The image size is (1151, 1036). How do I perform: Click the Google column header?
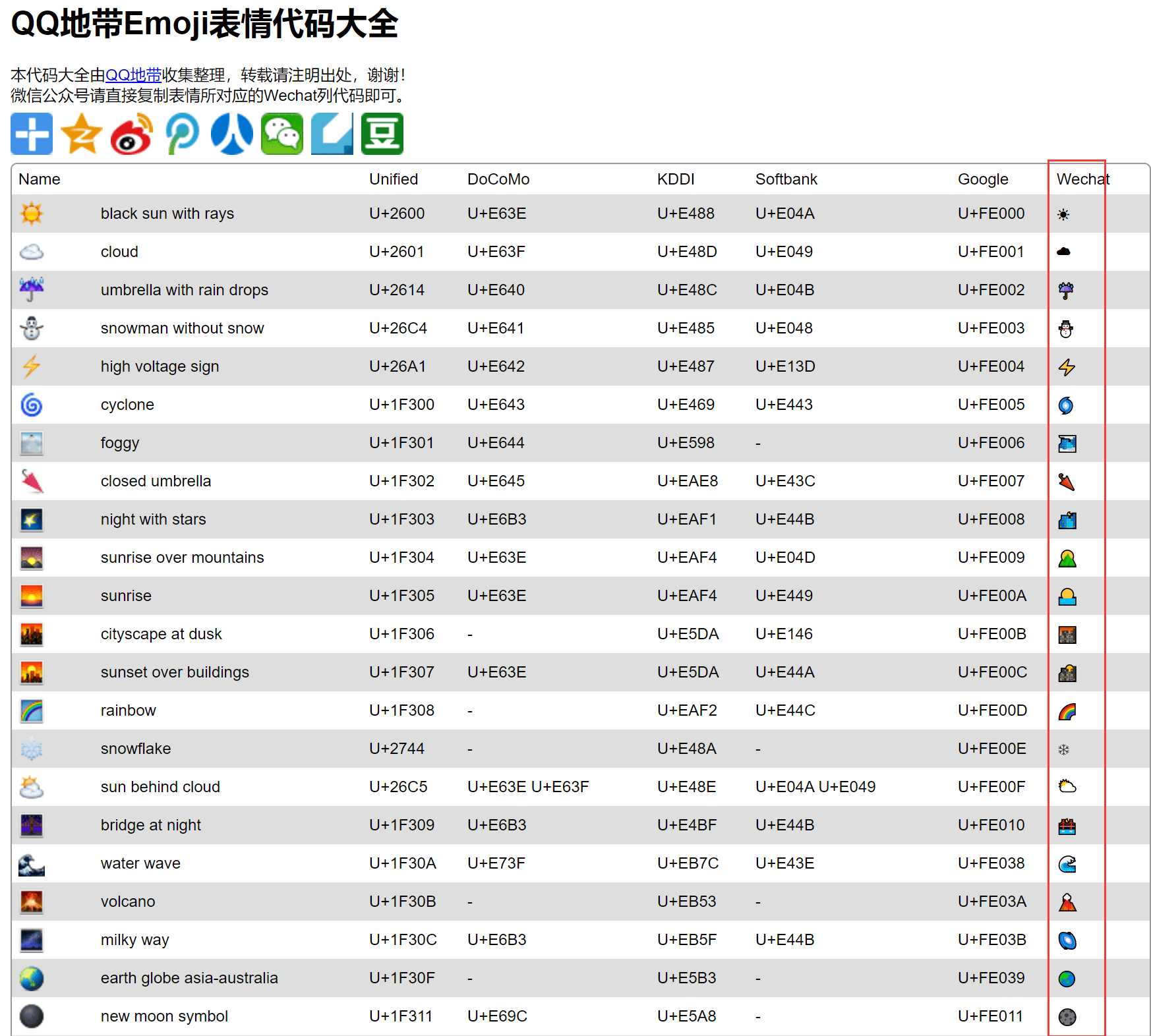(x=983, y=179)
